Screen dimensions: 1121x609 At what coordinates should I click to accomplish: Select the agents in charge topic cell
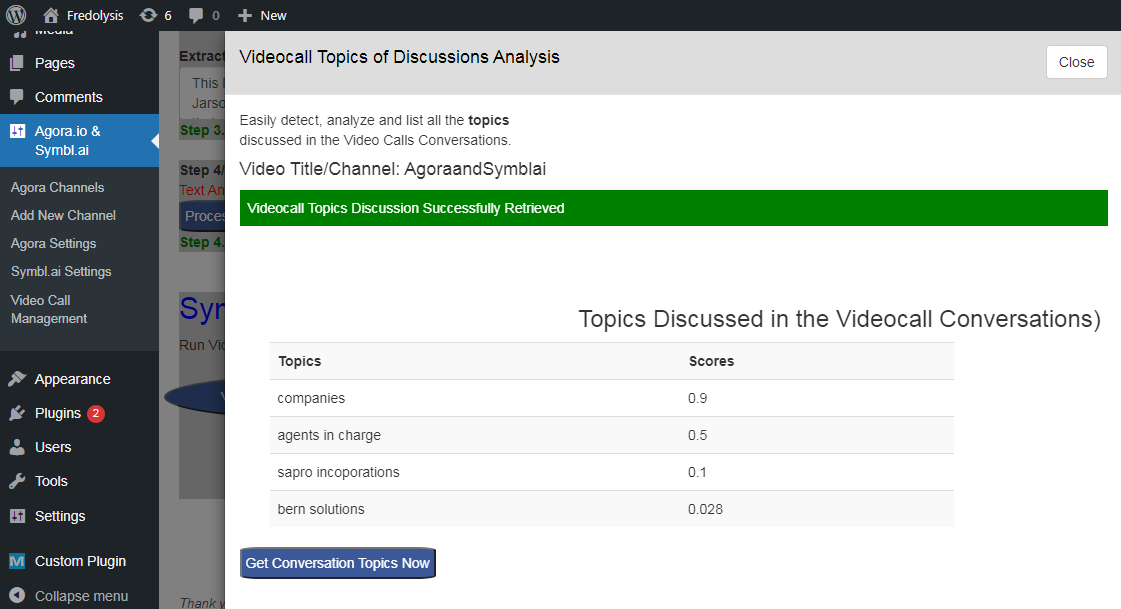(x=329, y=435)
